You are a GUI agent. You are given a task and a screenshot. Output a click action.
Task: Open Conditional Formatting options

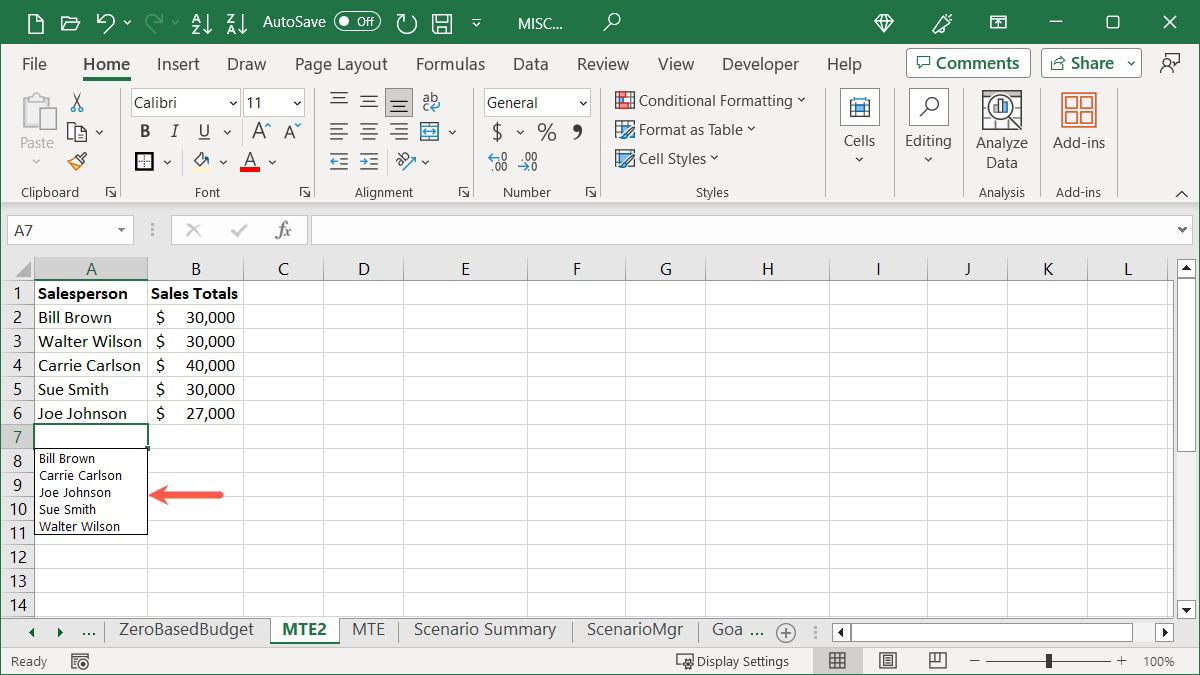click(x=711, y=100)
